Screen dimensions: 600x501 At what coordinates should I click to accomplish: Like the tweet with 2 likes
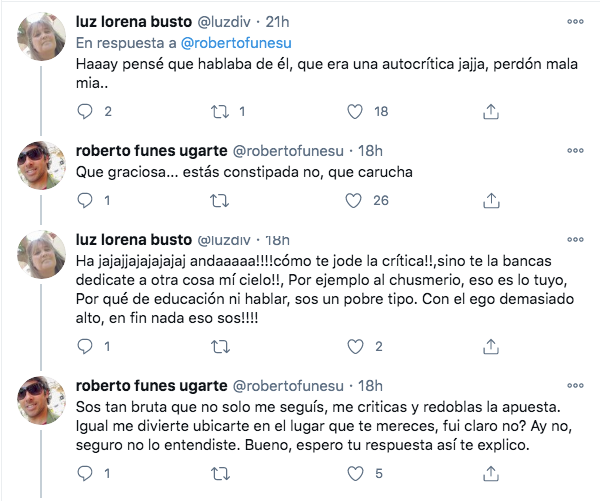[x=349, y=347]
